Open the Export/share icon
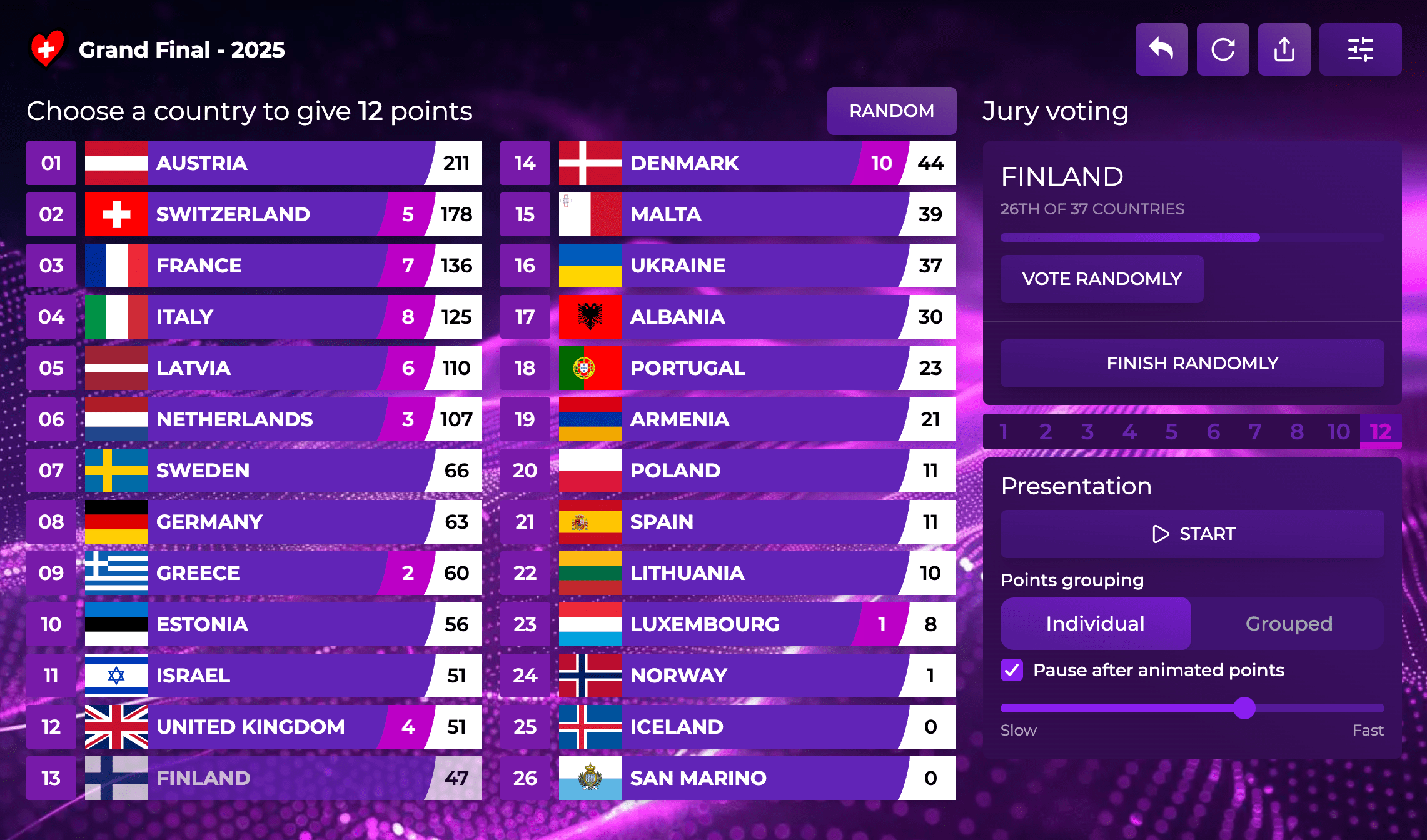 1284,49
